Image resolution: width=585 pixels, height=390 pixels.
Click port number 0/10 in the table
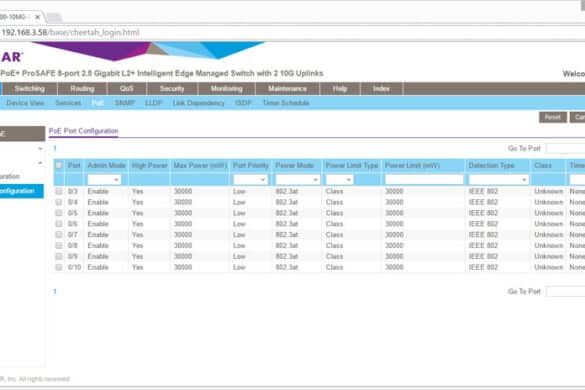[75, 267]
